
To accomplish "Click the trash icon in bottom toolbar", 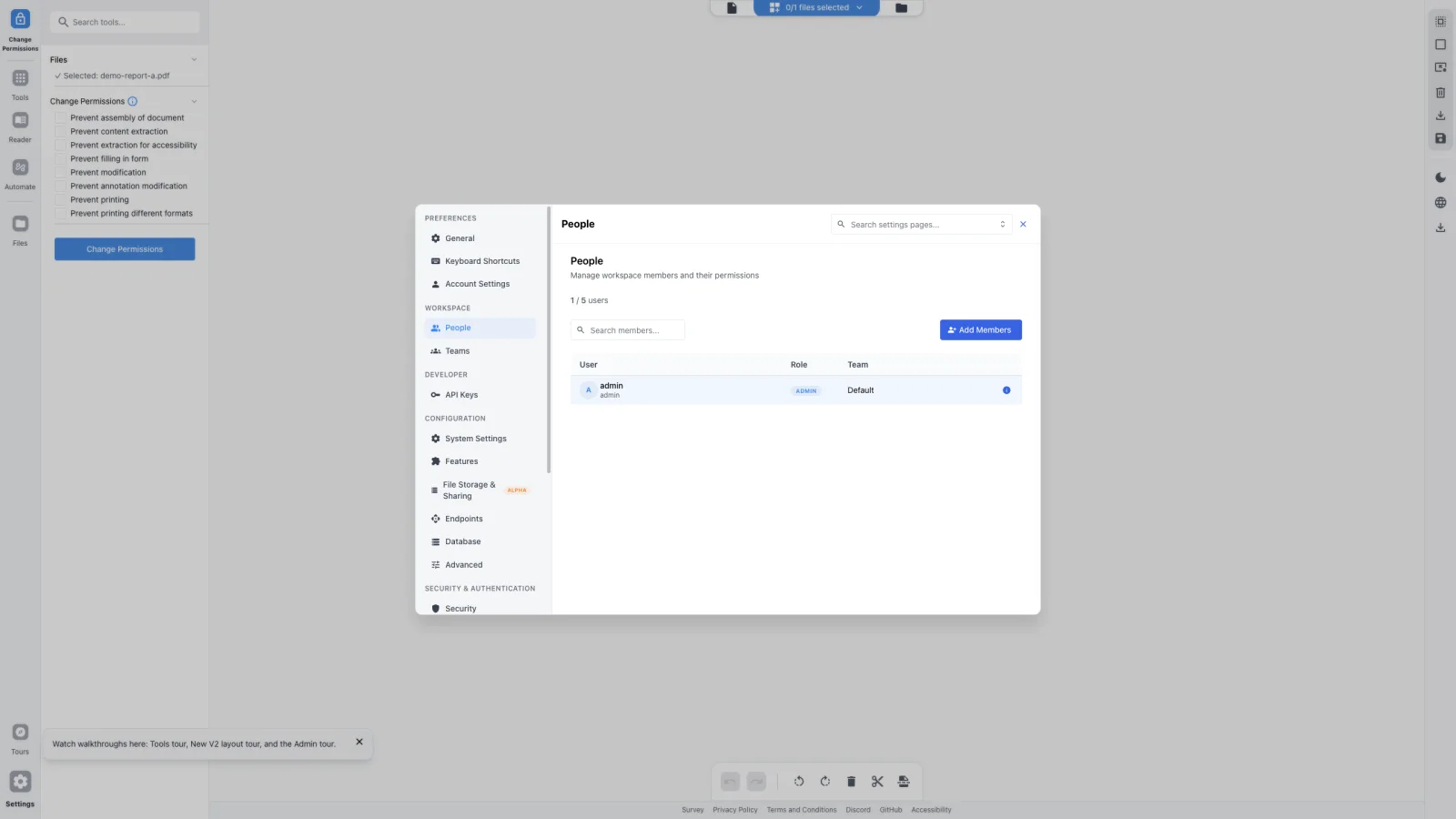I will point(852,782).
